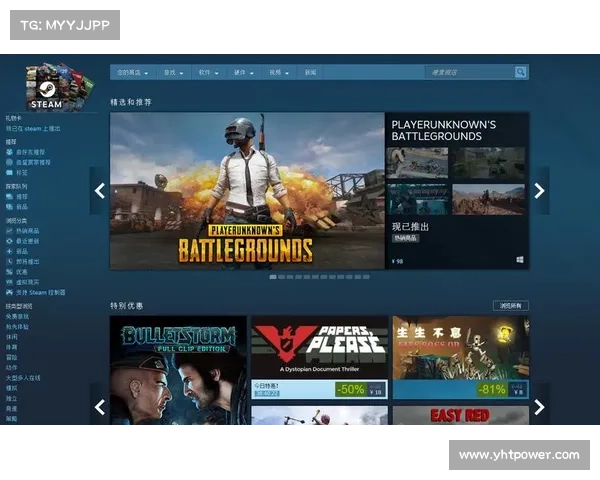Open third PUBG screenshot thumbnail, bottom left

[x=417, y=199]
